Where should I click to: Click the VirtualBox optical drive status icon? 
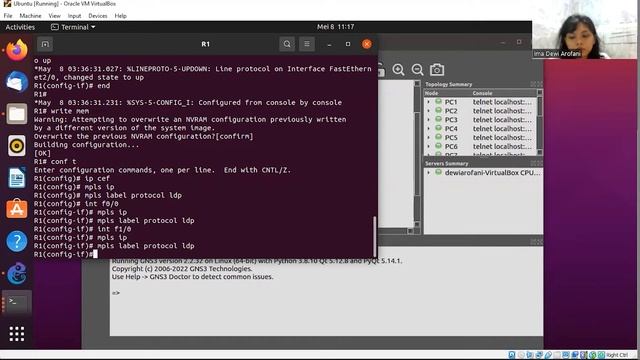click(x=521, y=355)
